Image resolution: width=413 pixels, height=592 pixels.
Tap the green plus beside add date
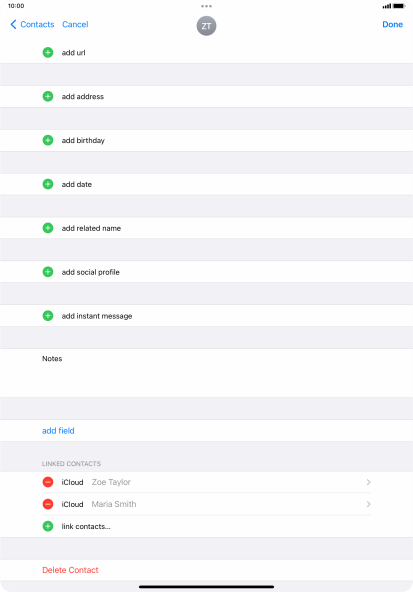pyautogui.click(x=48, y=184)
